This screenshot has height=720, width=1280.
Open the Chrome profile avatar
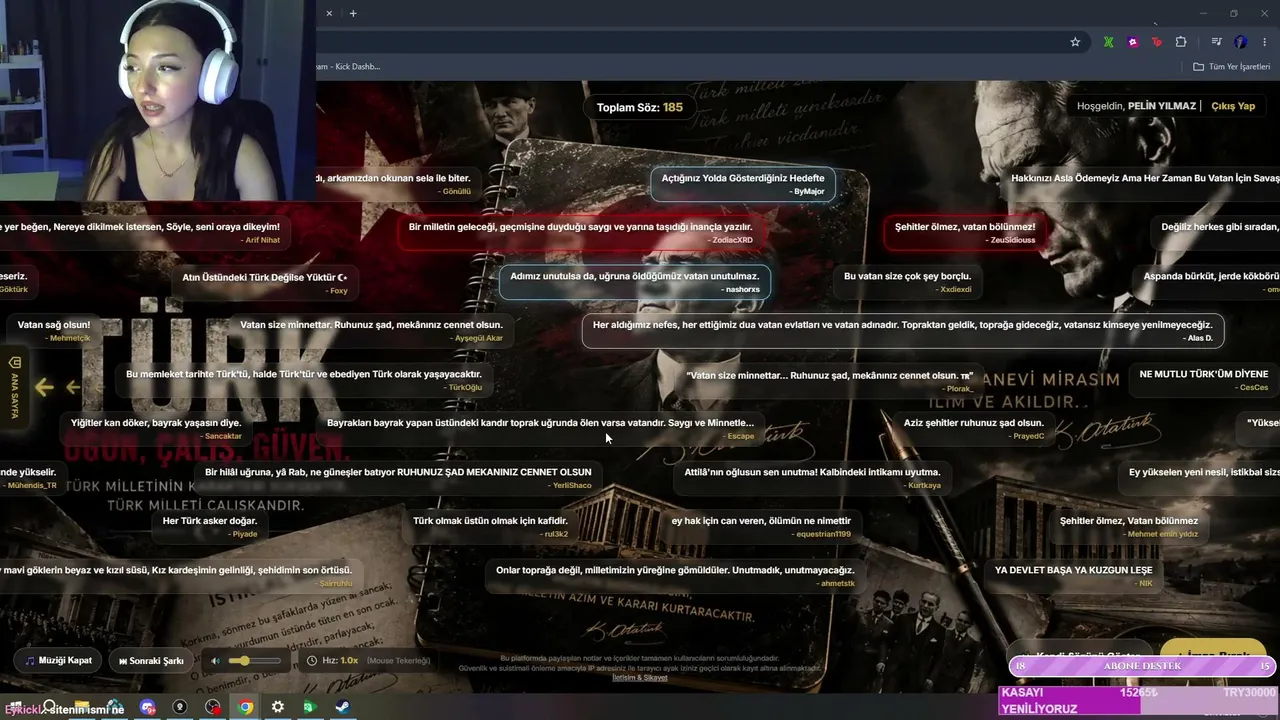(1241, 42)
